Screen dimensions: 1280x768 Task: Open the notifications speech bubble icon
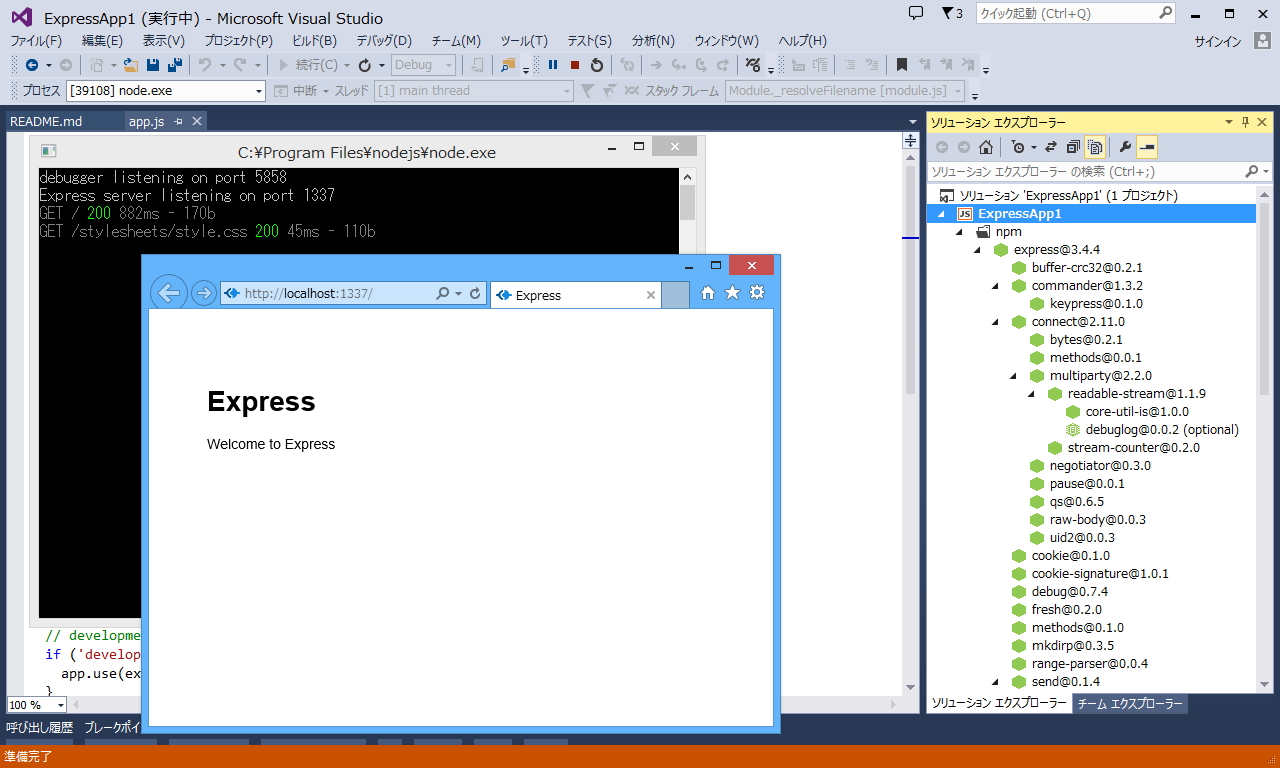916,13
